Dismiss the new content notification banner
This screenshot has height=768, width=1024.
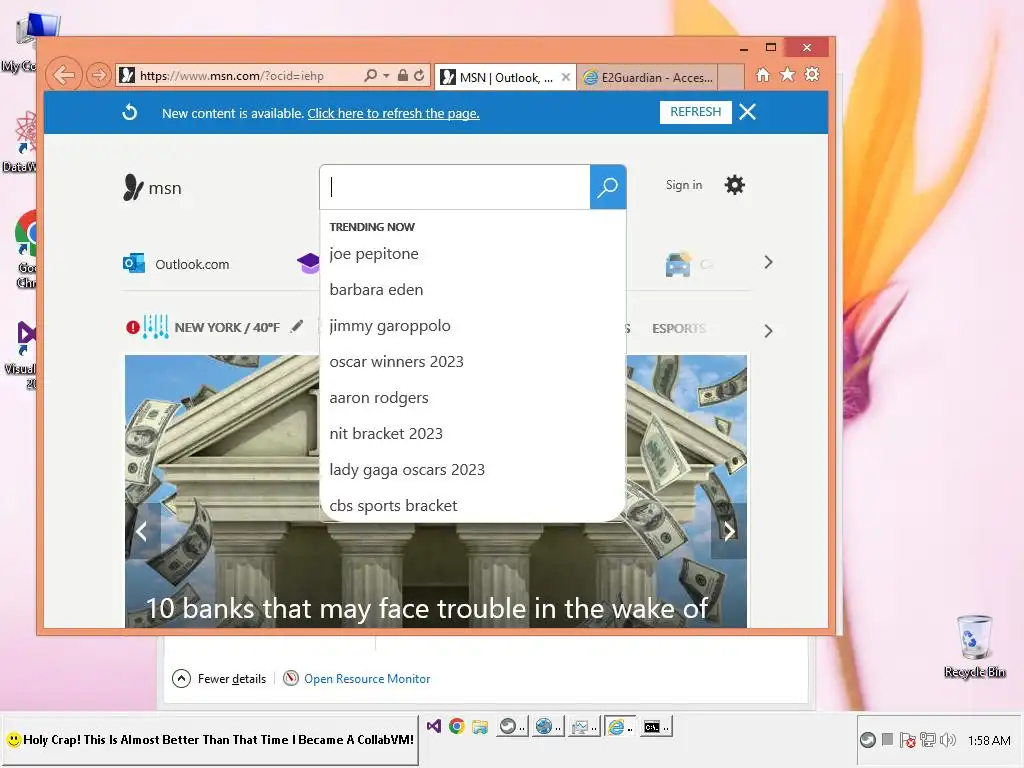748,112
